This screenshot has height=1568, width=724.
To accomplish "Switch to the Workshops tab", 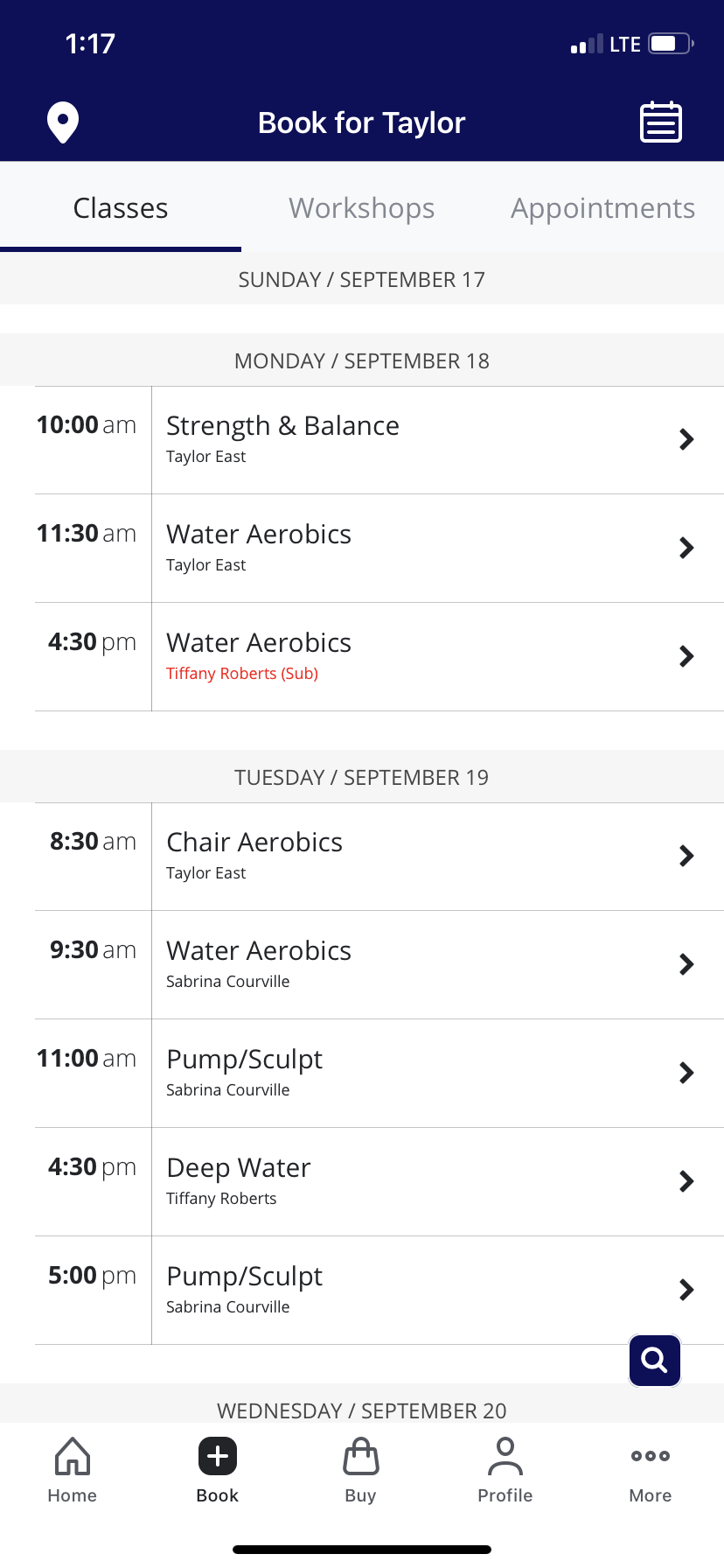I will coord(362,208).
